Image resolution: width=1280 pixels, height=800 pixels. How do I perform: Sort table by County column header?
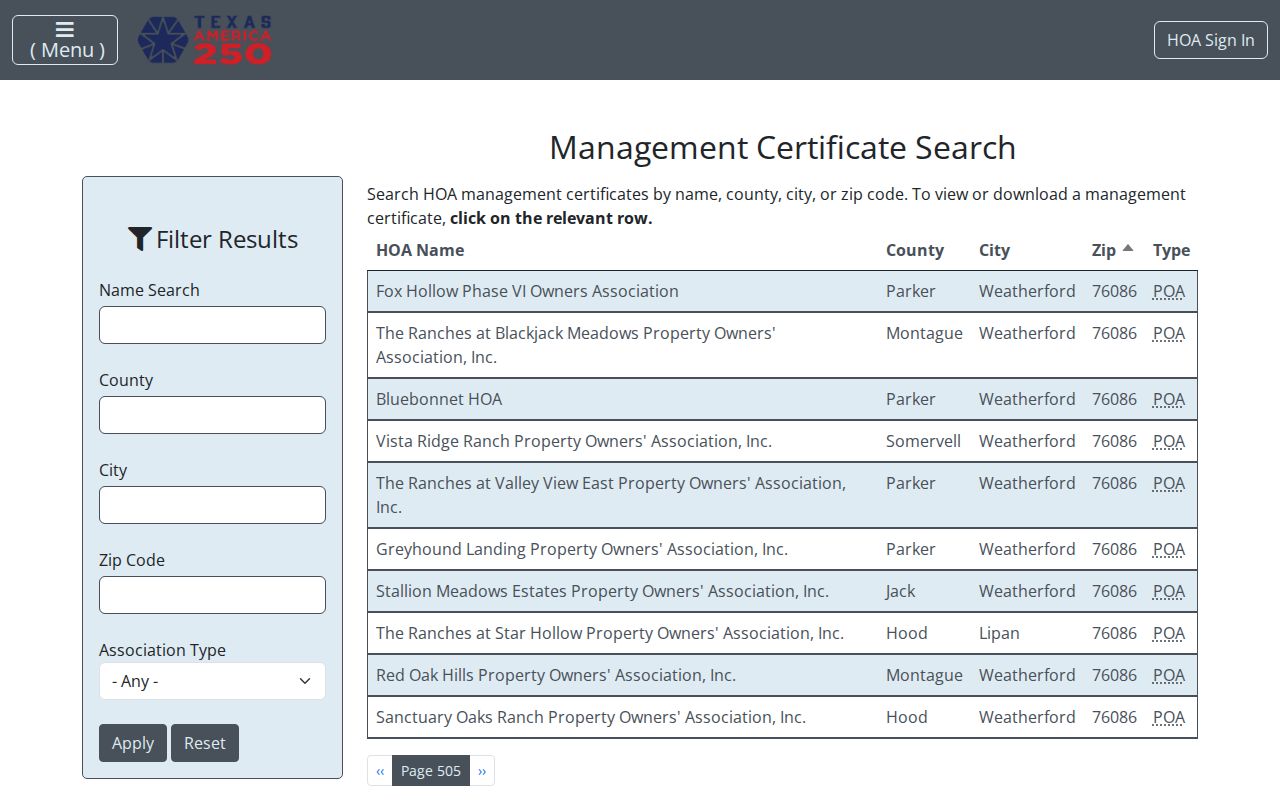[915, 250]
